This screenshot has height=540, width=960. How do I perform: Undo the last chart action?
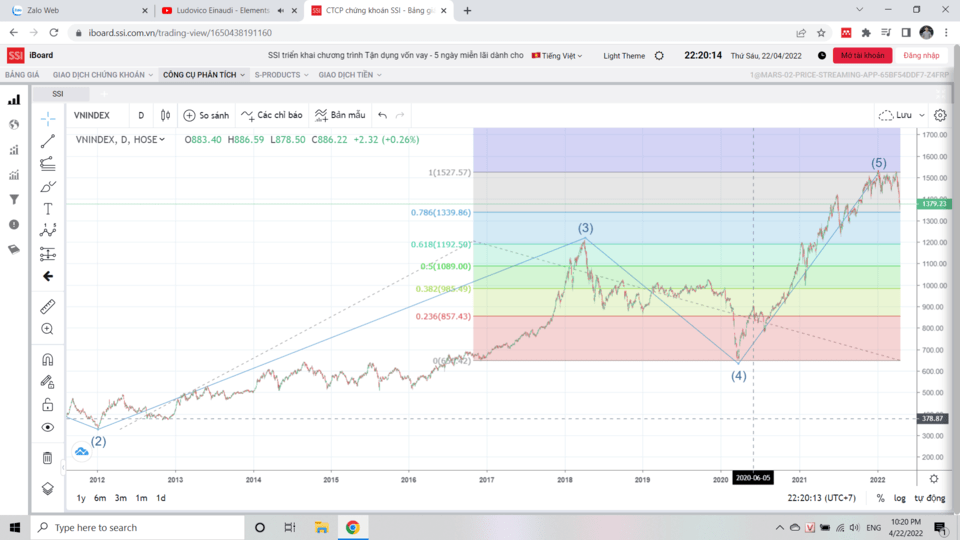(382, 115)
